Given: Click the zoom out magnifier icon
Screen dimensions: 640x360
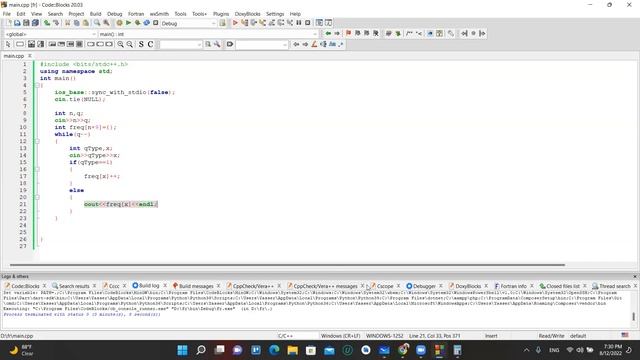Looking at the screenshot, I should click(x=129, y=44).
